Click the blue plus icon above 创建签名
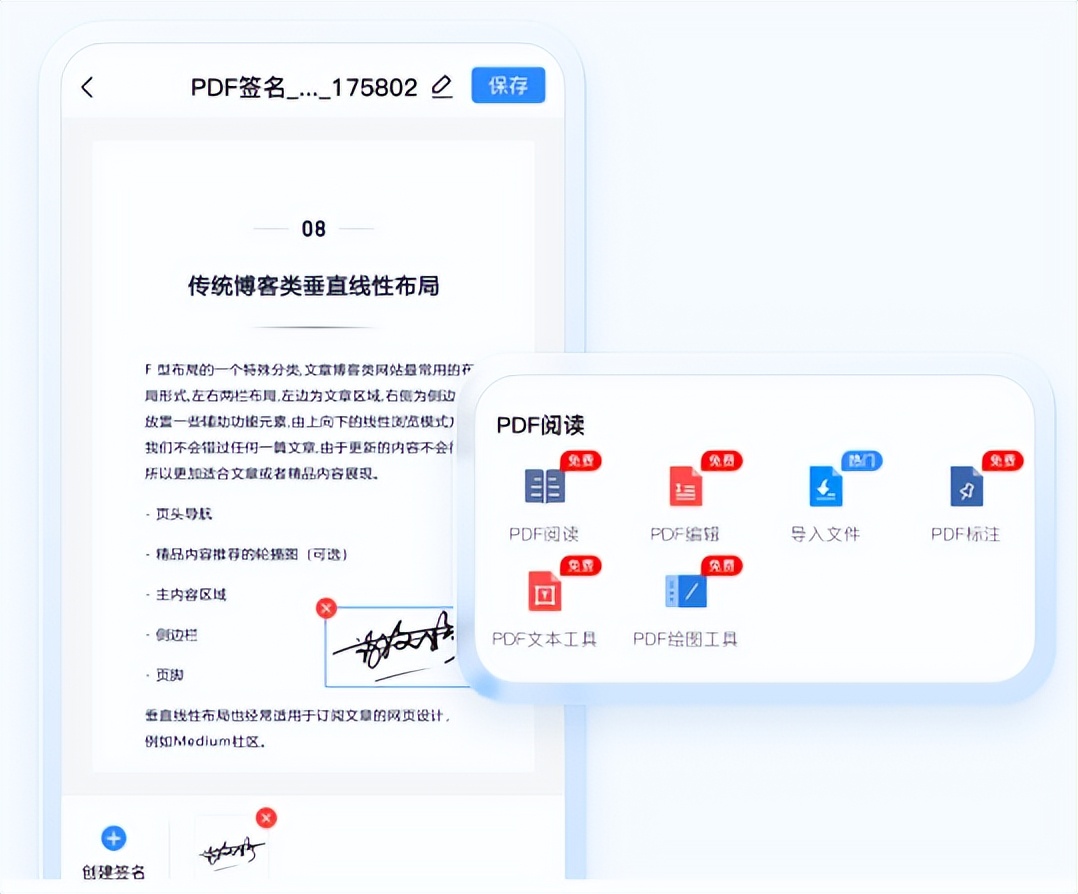Screen dimensions: 1078x894 point(112,838)
